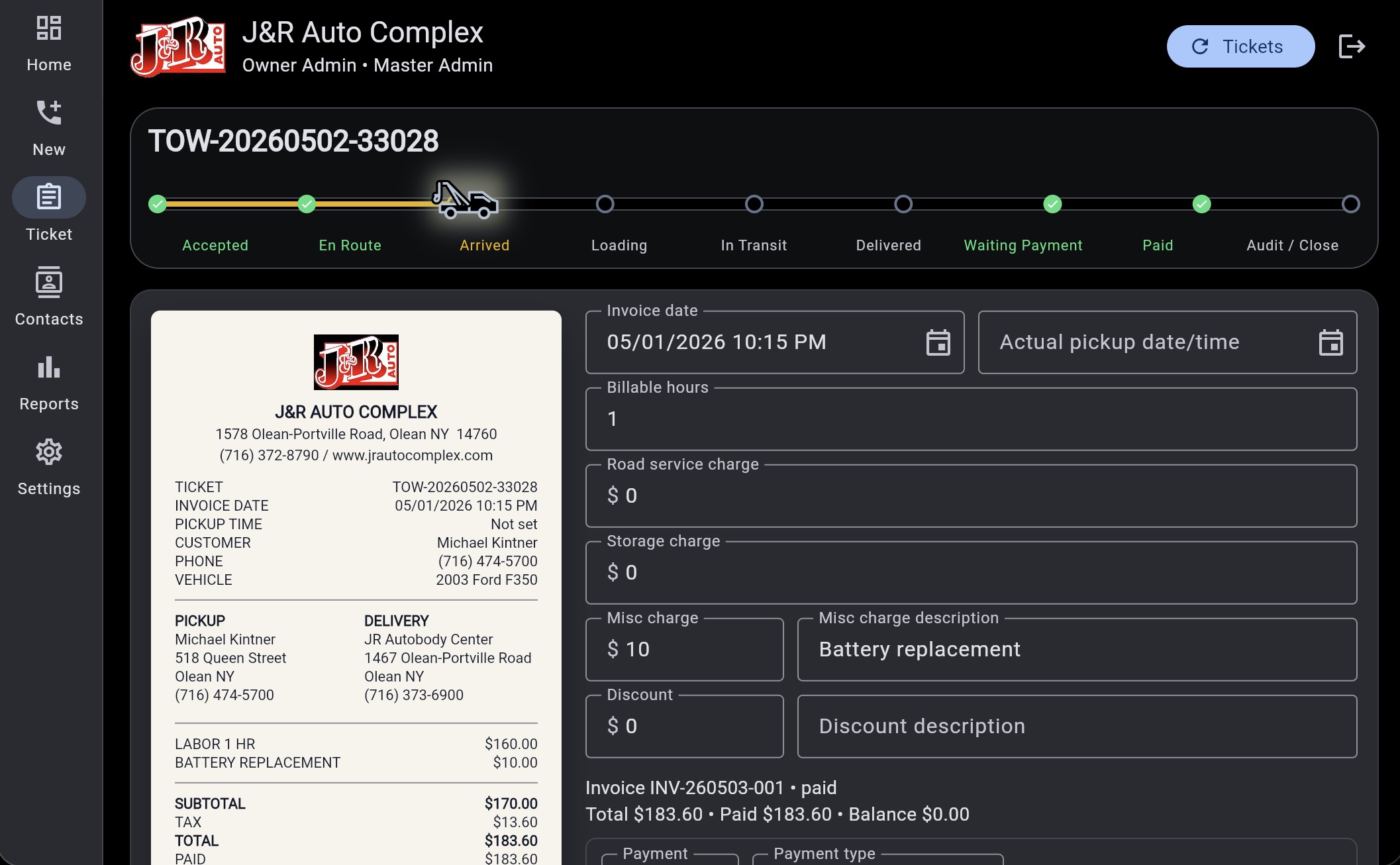Select the Audit / Close stage circle

(1351, 204)
